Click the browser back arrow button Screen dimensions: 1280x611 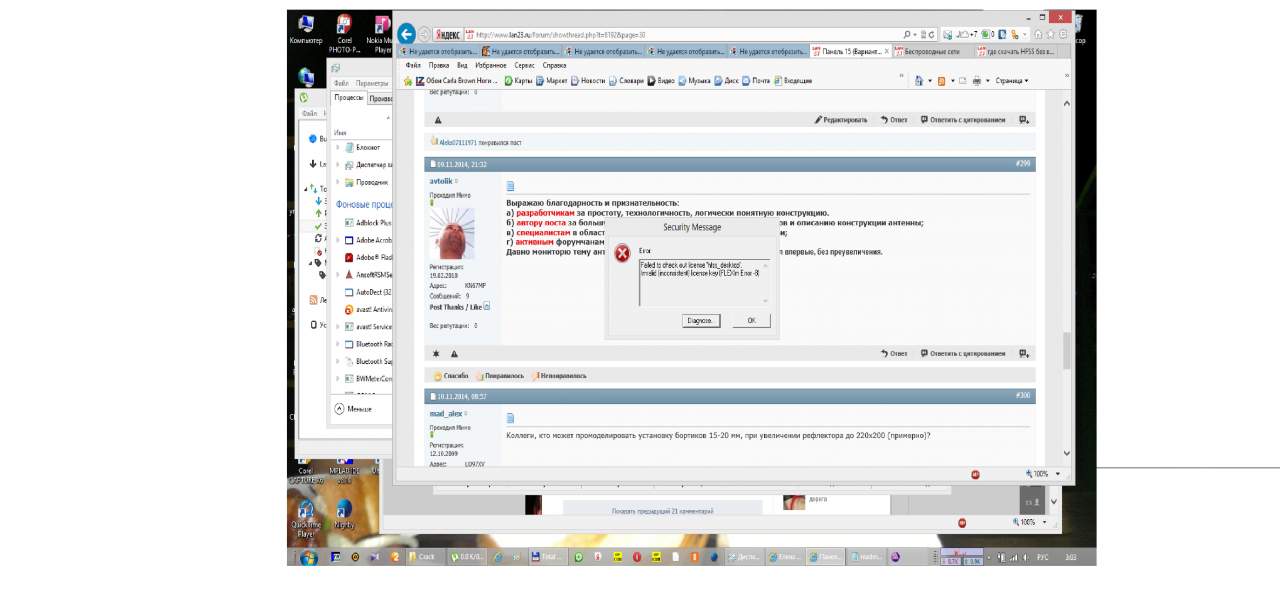406,33
